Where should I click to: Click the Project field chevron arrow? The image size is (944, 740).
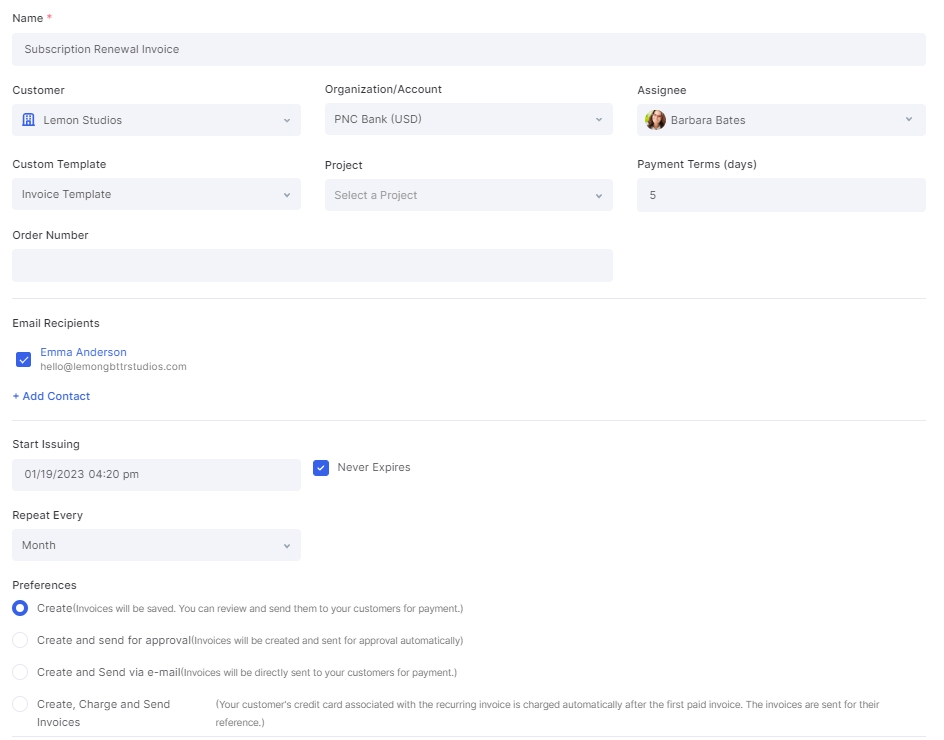pos(598,196)
